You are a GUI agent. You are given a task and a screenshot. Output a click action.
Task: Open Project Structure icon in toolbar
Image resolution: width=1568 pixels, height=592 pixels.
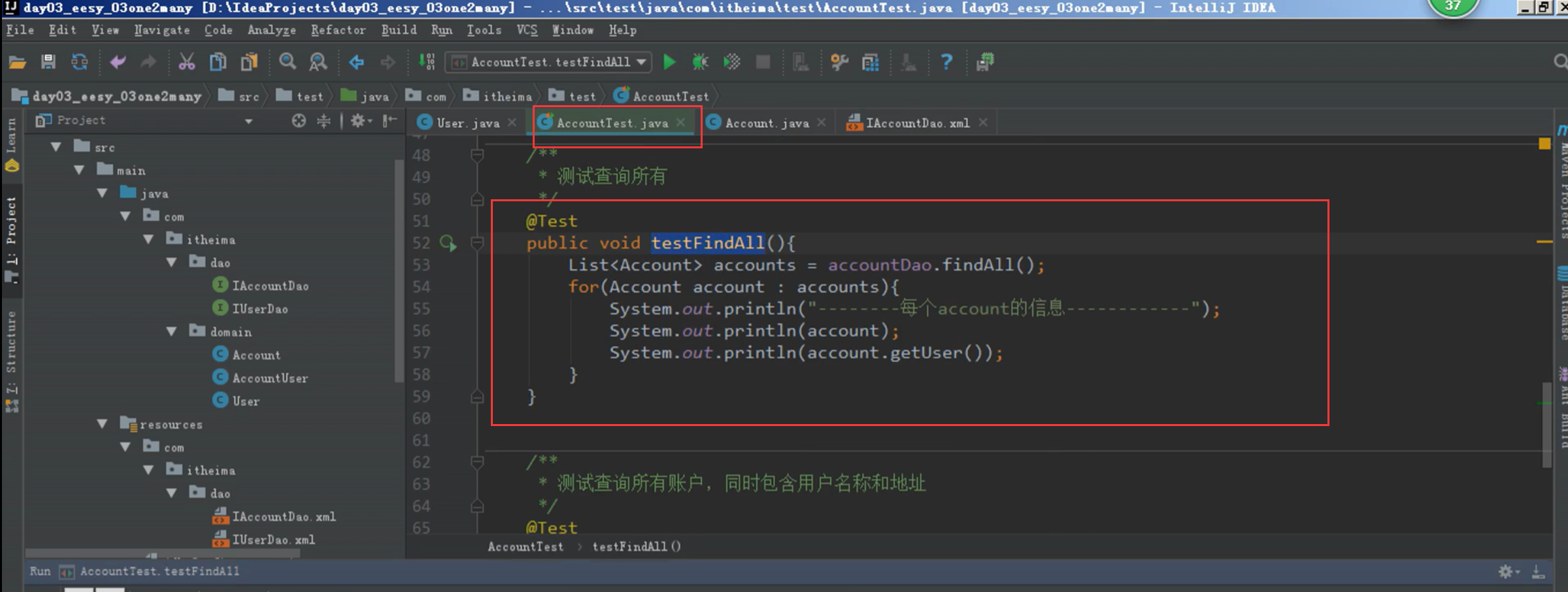(x=869, y=62)
